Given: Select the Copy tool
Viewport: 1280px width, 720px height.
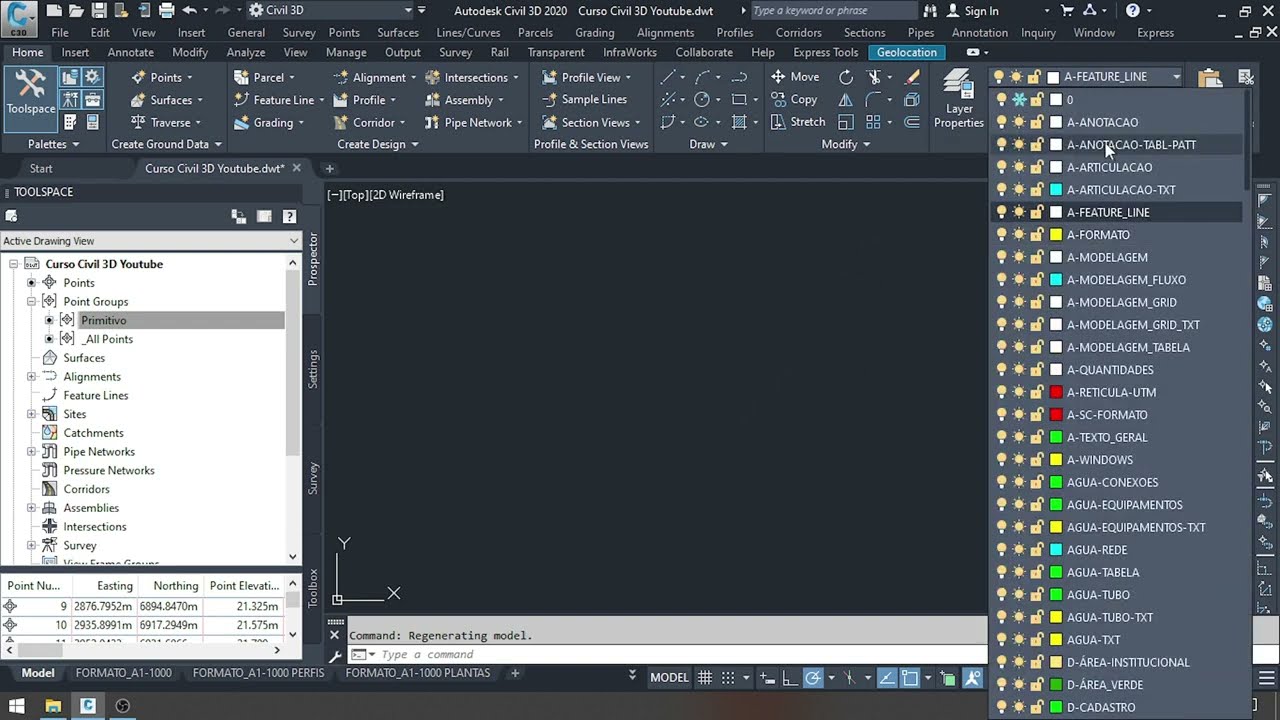Looking at the screenshot, I should click(x=795, y=100).
